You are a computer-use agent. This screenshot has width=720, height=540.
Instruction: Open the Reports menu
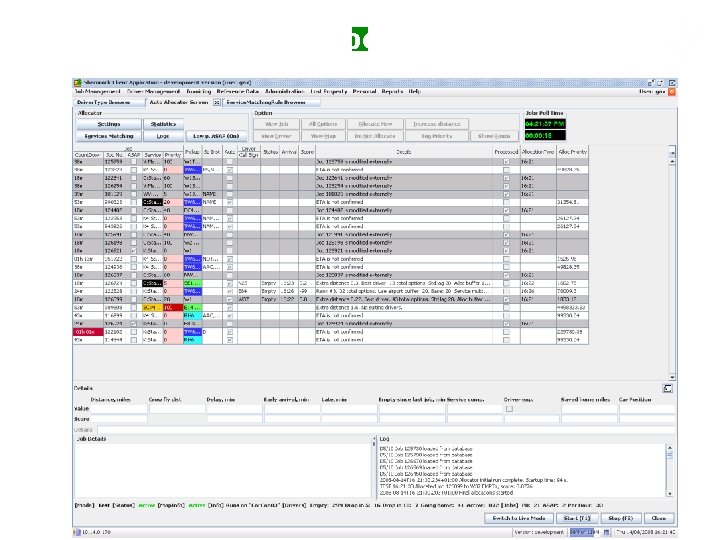[x=392, y=91]
